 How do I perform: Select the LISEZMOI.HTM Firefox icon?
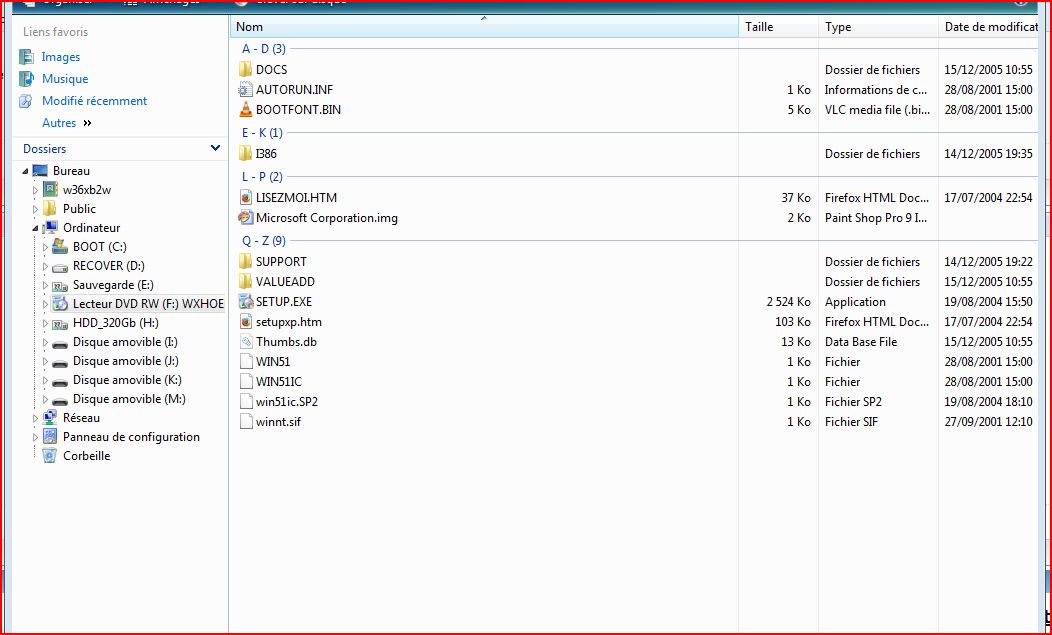pyautogui.click(x=246, y=197)
